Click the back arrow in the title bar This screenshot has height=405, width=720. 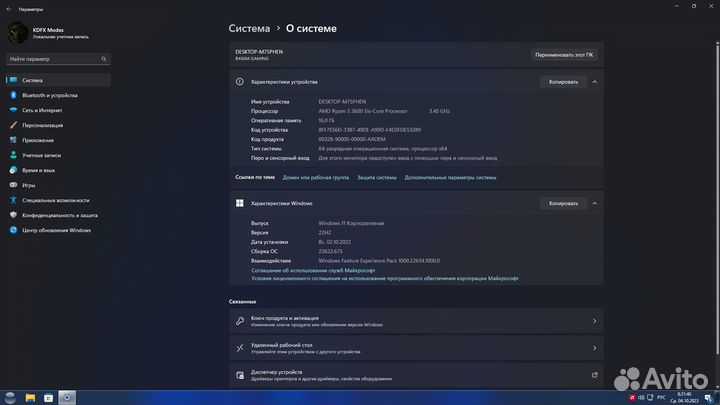[x=9, y=9]
